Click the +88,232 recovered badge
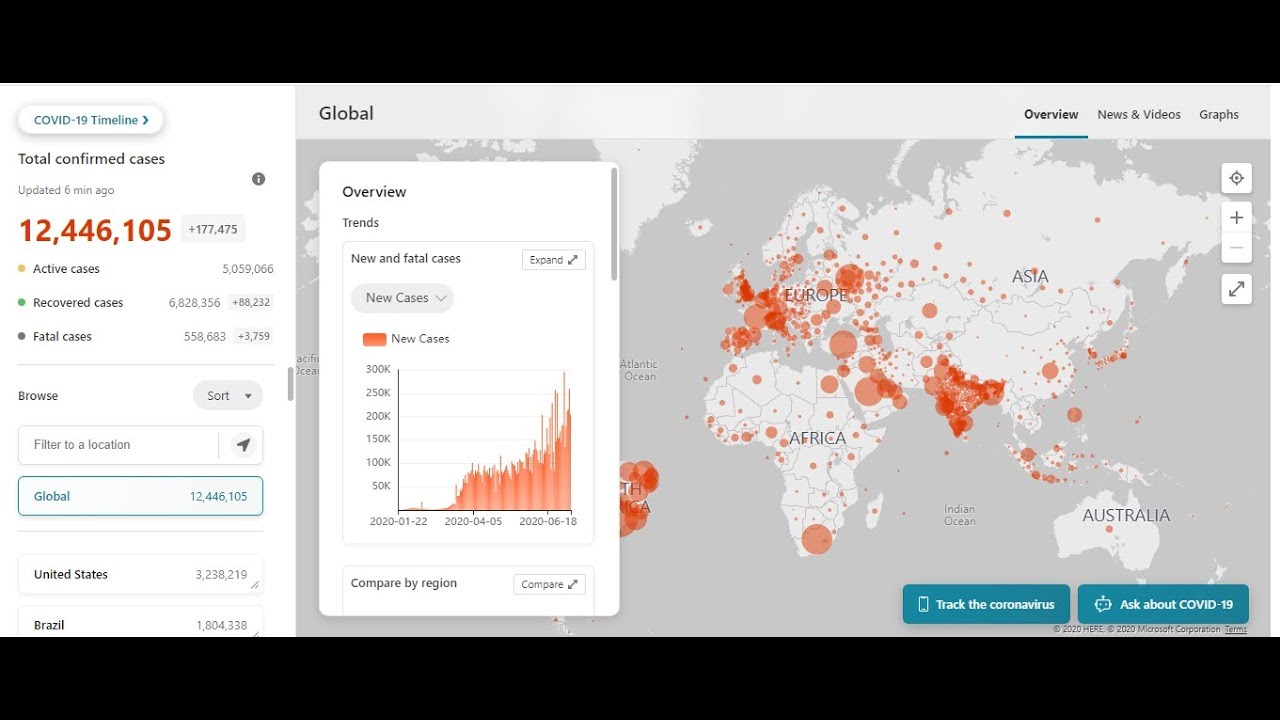Image resolution: width=1280 pixels, height=720 pixels. pos(251,303)
